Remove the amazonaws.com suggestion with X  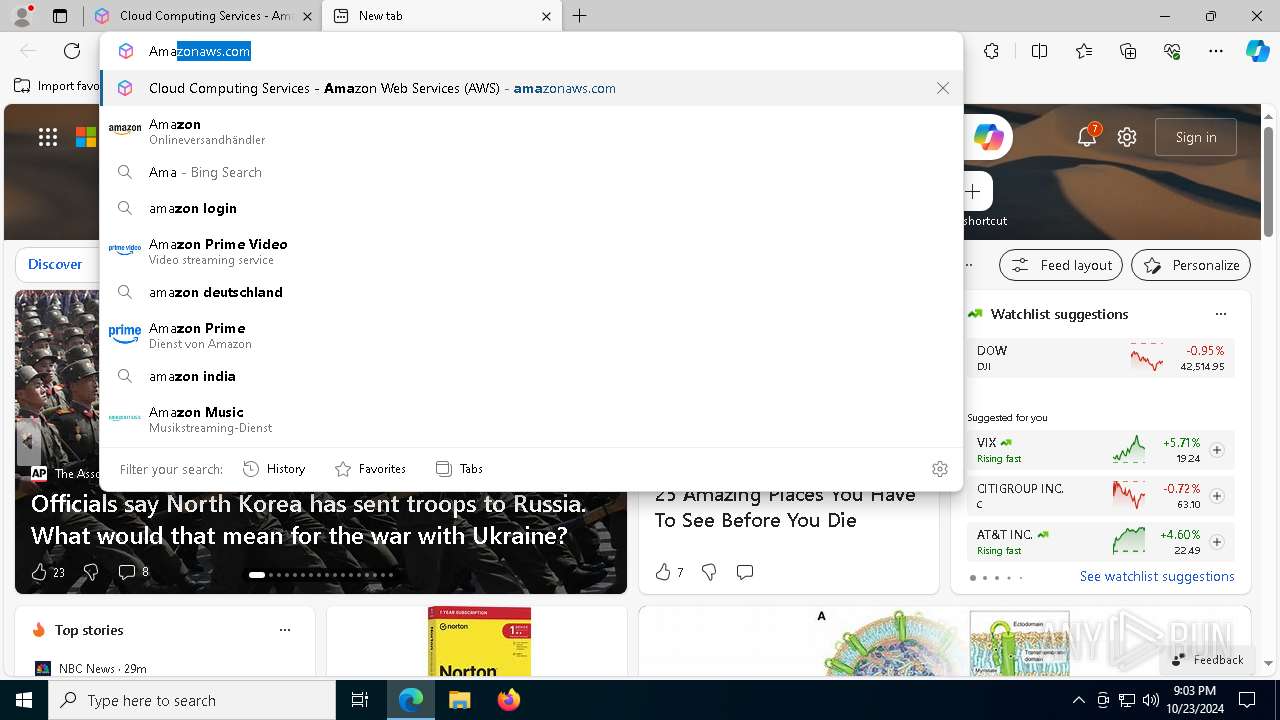(943, 88)
